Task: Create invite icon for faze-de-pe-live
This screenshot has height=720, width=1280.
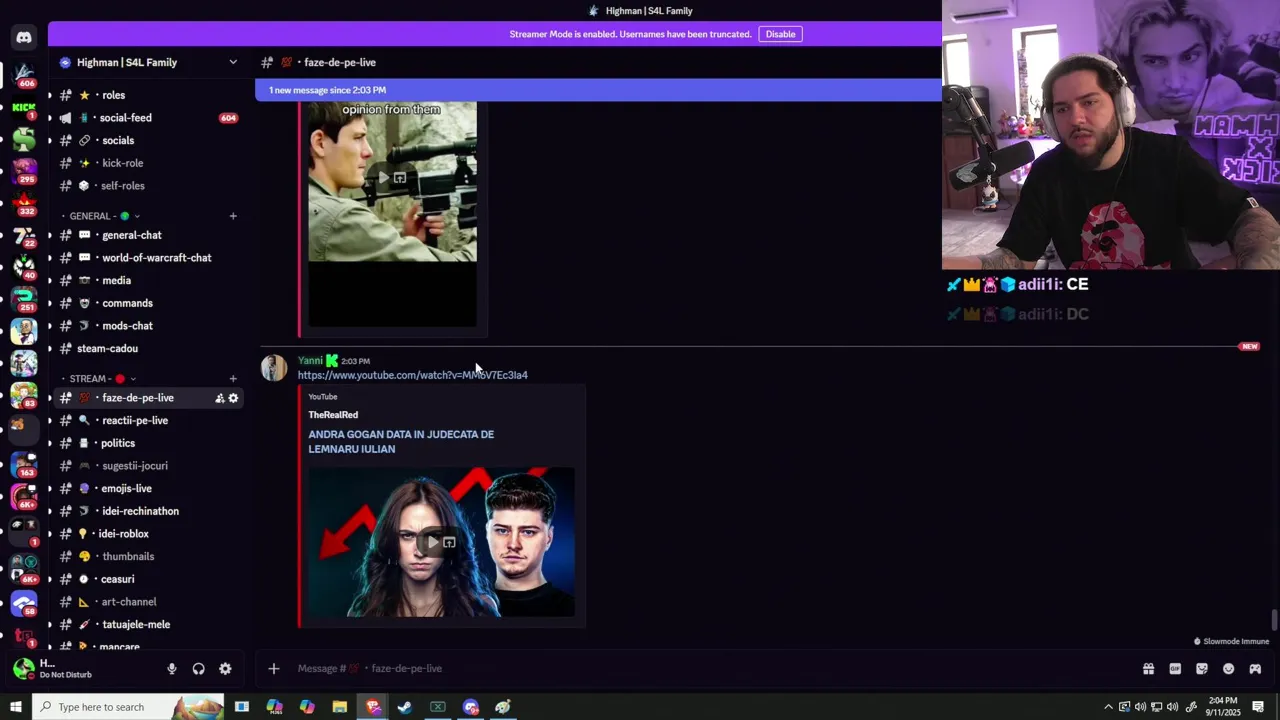Action: [x=219, y=398]
